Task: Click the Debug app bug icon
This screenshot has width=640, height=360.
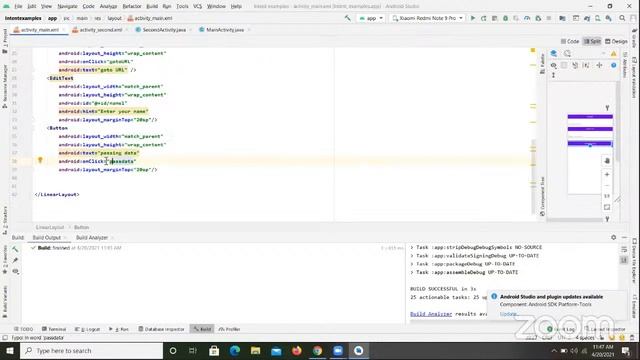Action: 505,18
